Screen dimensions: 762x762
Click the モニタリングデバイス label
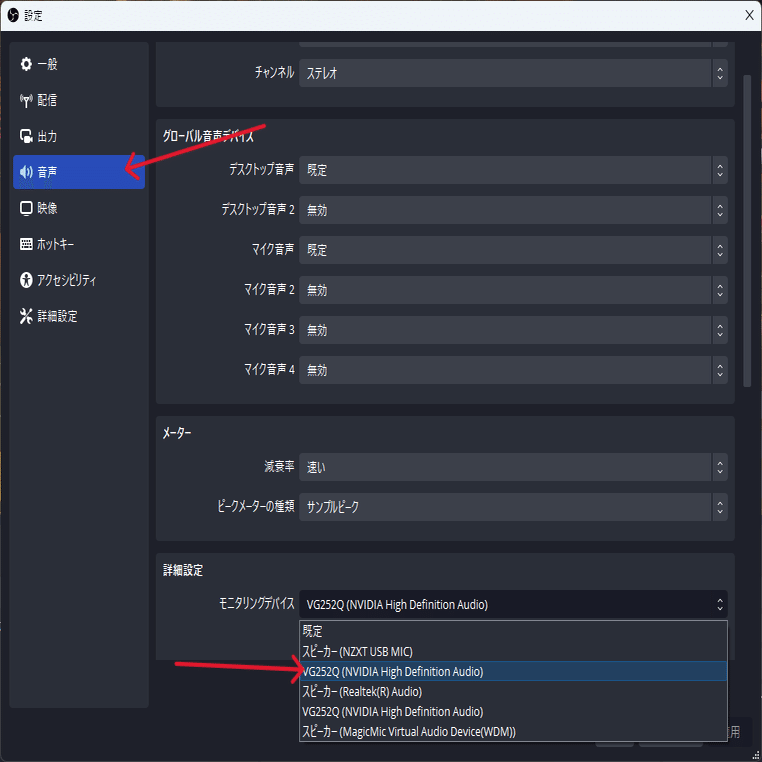pyautogui.click(x=257, y=604)
